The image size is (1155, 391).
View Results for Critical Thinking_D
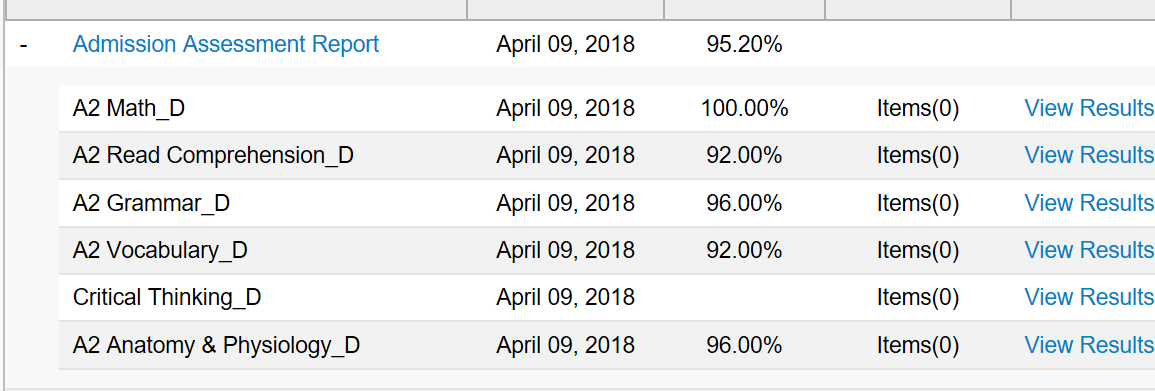[1089, 297]
